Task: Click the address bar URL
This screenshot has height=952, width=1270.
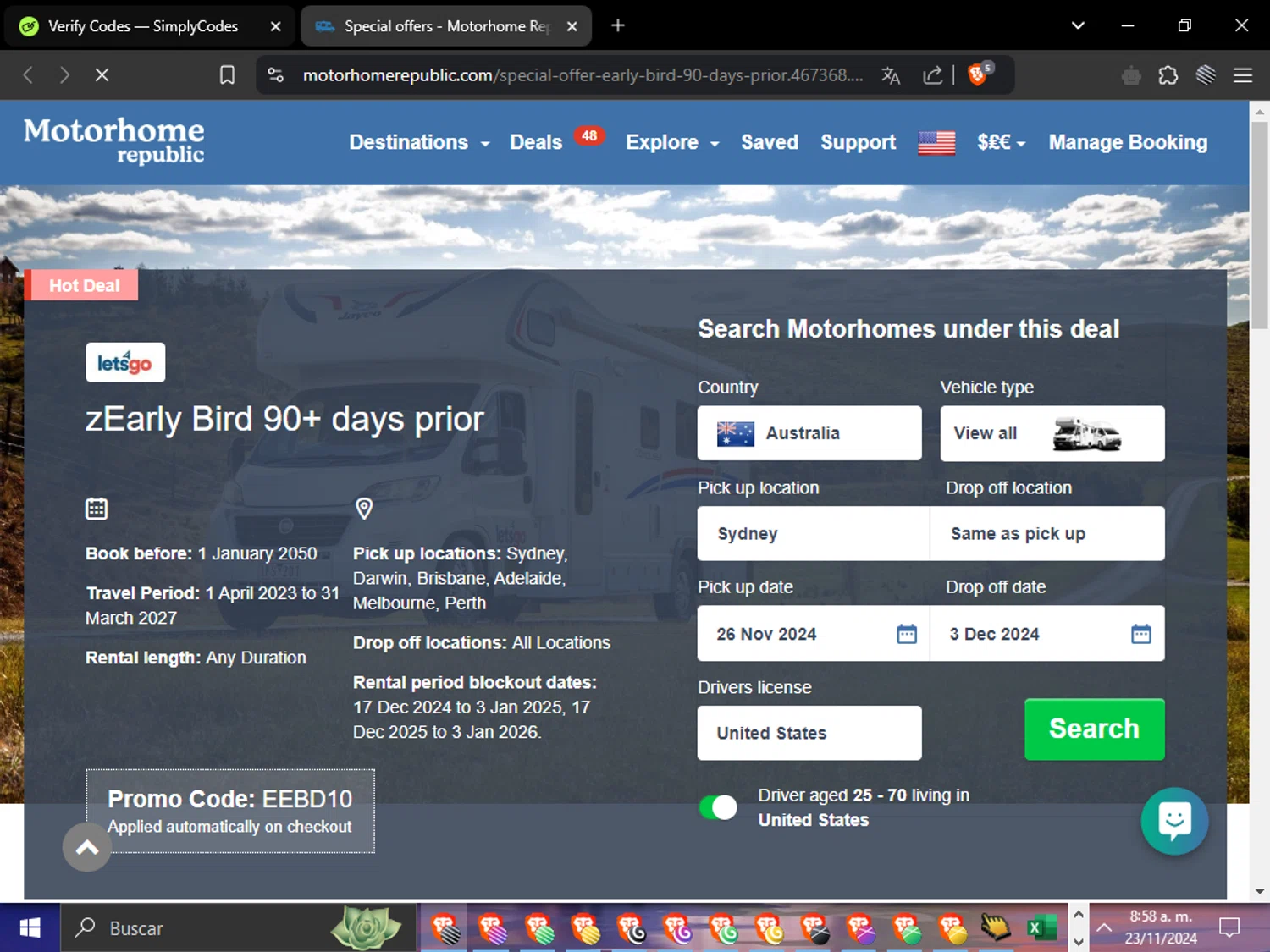Action: pos(583,75)
